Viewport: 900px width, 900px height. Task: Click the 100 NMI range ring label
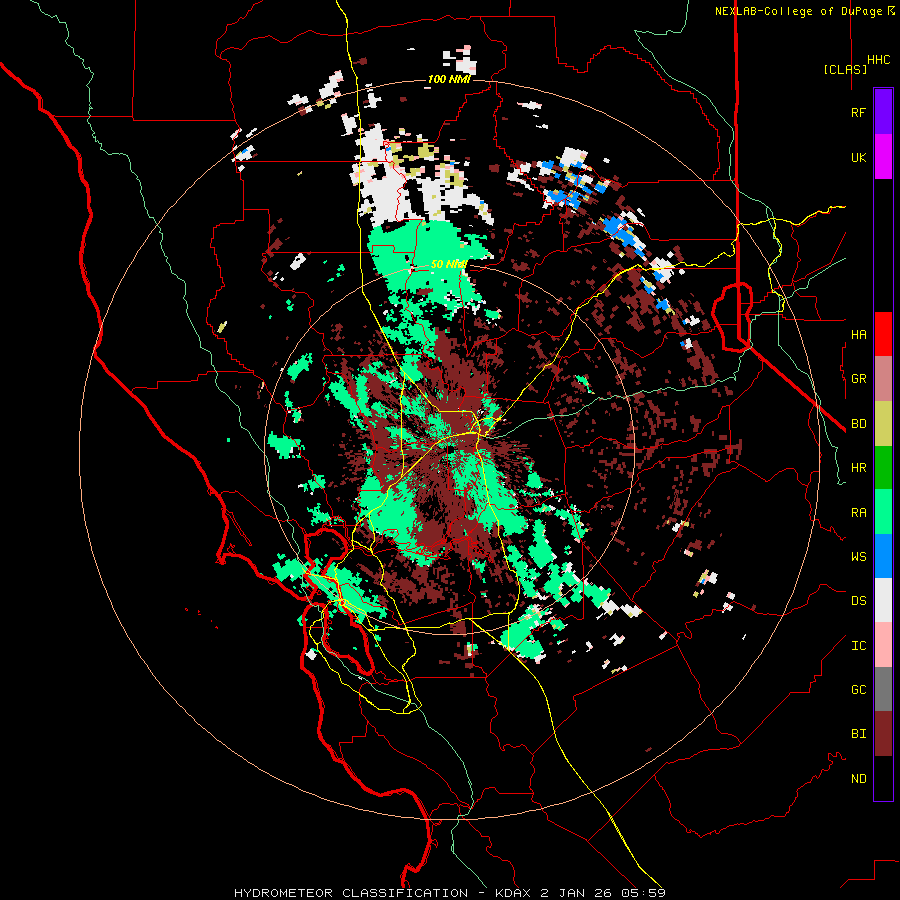point(449,79)
